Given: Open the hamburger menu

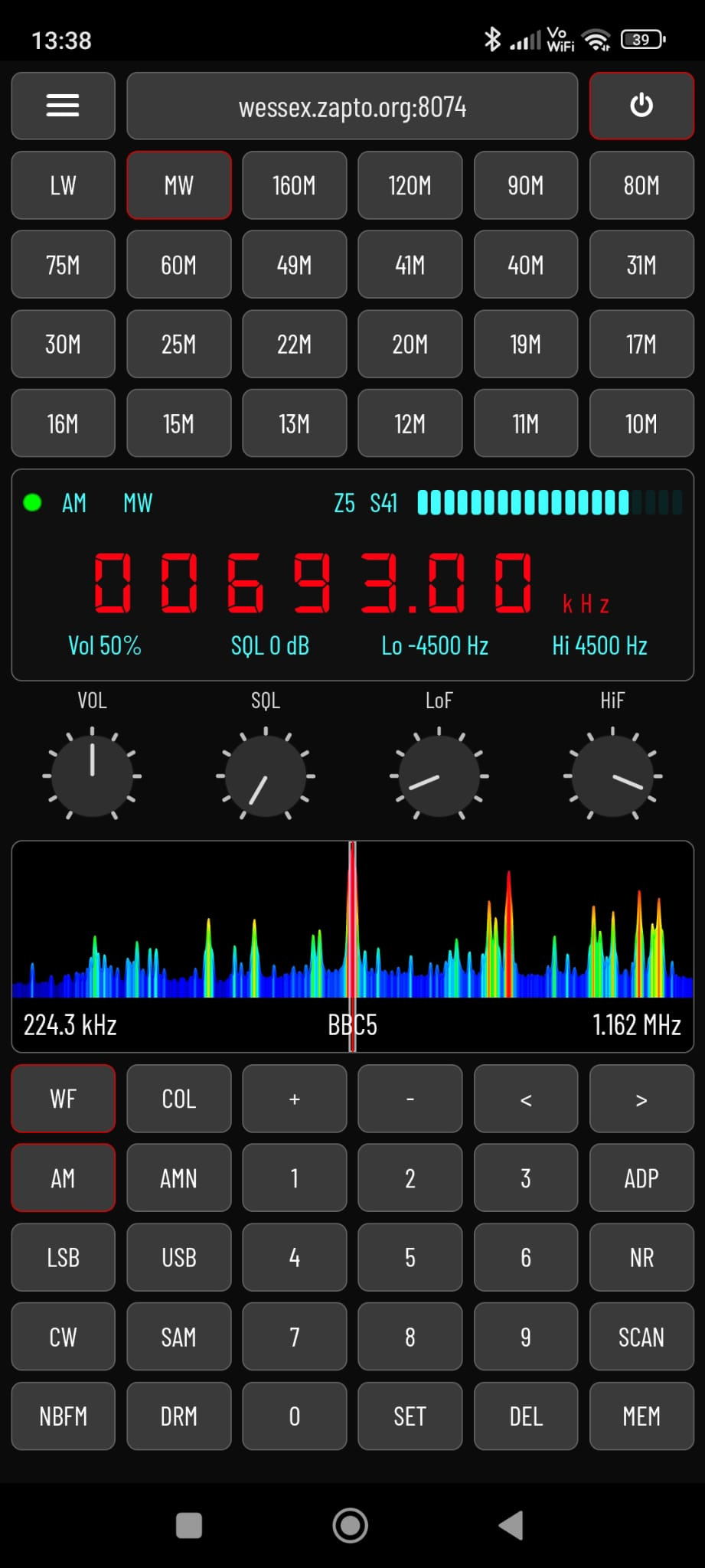Looking at the screenshot, I should click(x=63, y=106).
